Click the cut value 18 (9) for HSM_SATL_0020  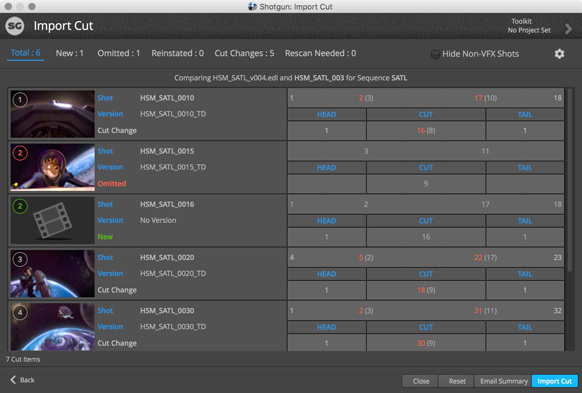click(x=426, y=290)
